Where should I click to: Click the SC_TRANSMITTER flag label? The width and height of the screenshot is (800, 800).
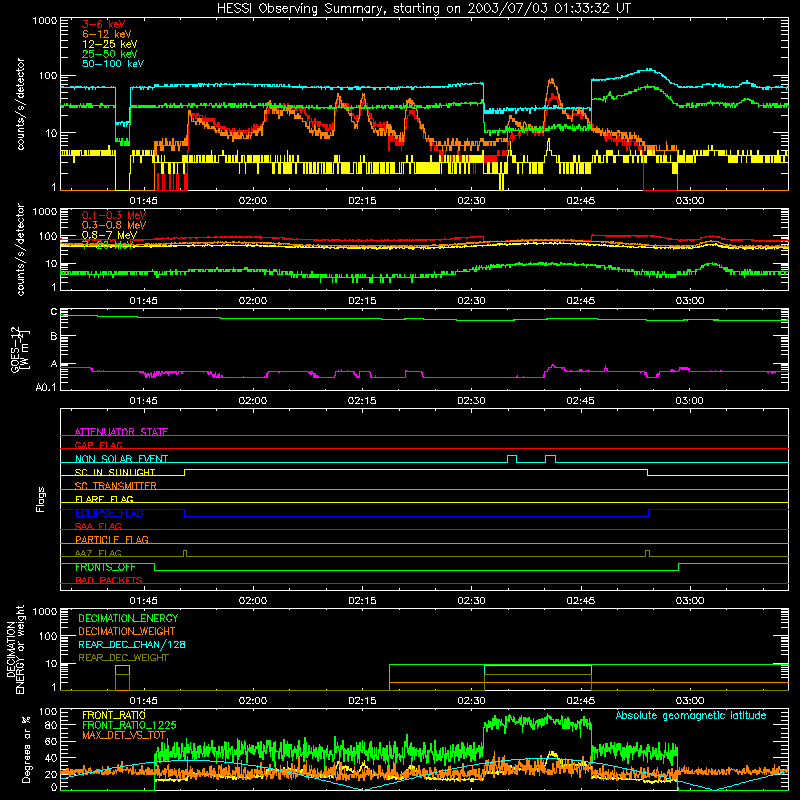pyautogui.click(x=116, y=486)
